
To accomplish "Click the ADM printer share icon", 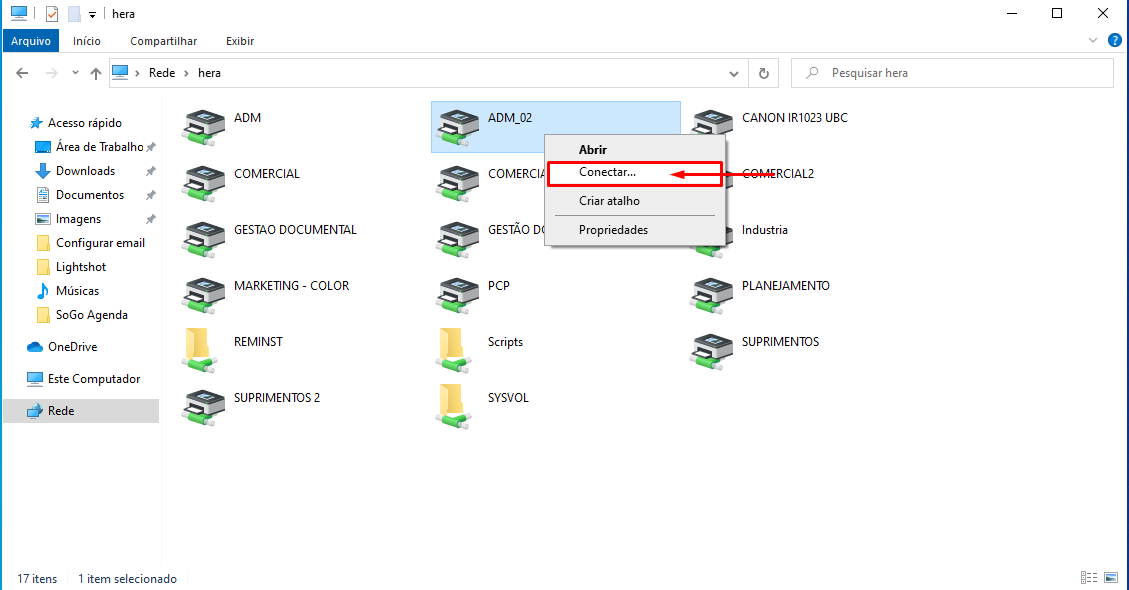I will 204,126.
